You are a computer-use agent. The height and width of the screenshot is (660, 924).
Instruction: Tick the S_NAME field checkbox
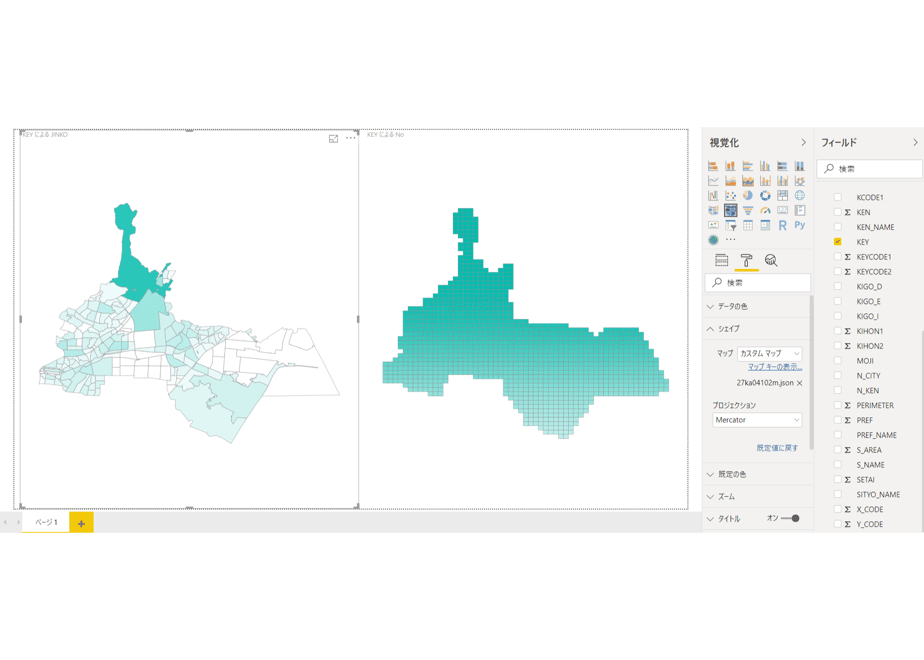[x=837, y=464]
